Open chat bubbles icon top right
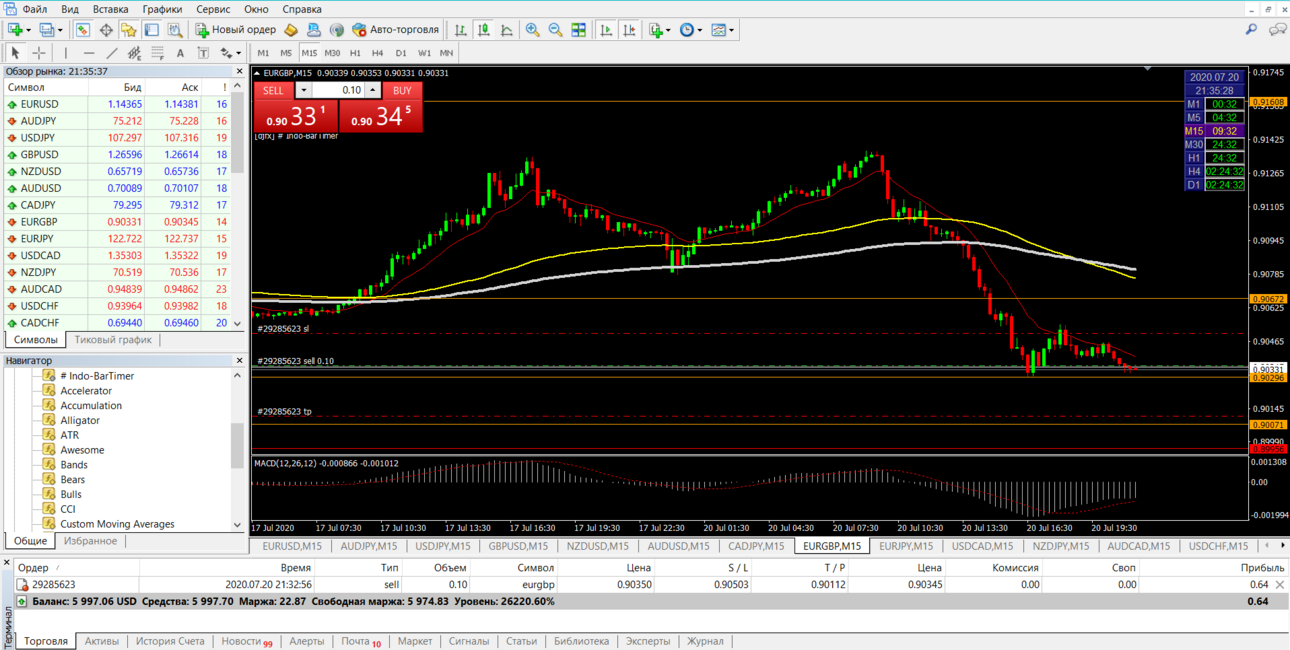The width and height of the screenshot is (1290, 650). (x=1277, y=30)
